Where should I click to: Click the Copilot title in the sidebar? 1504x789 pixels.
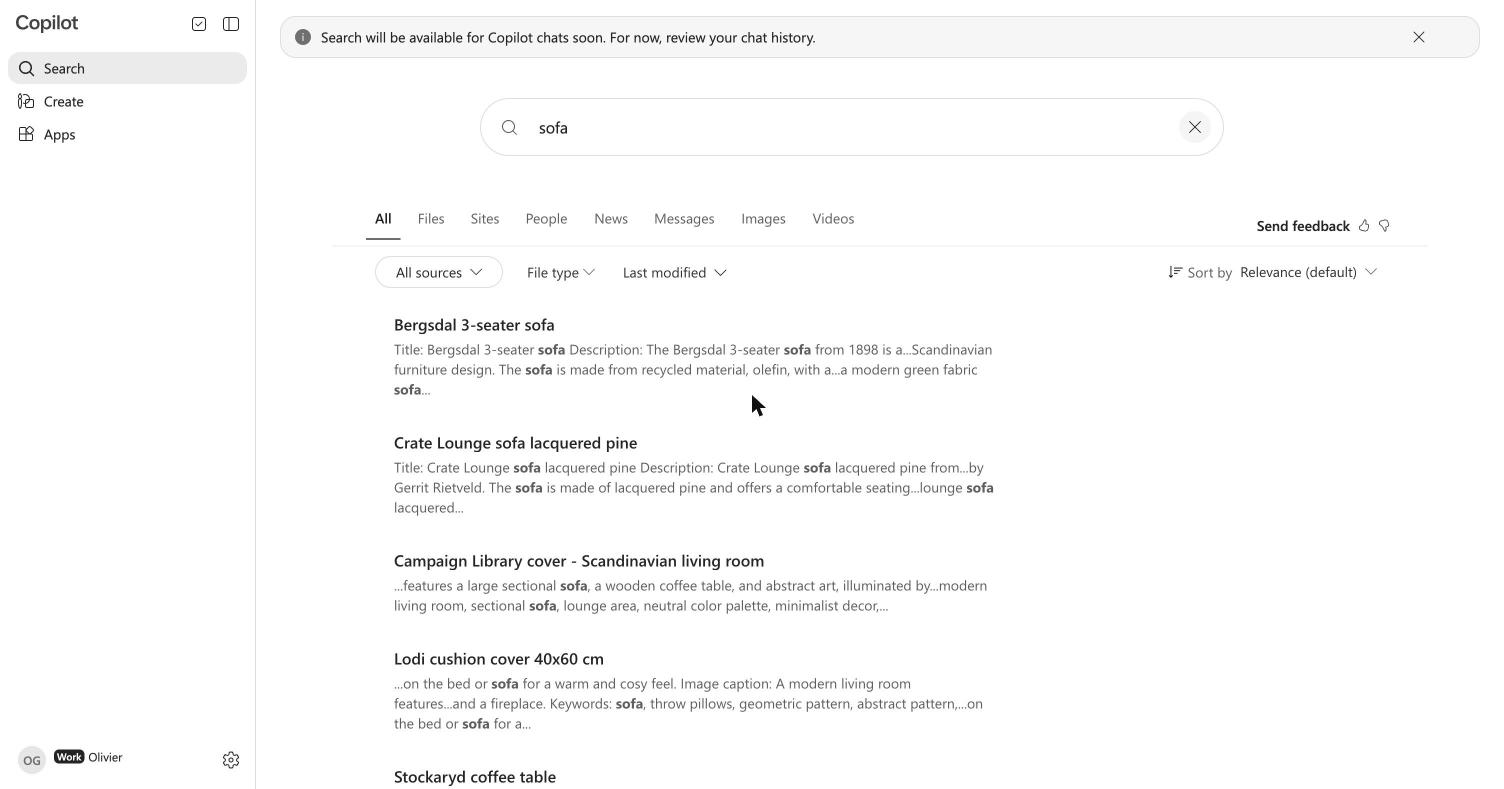47,23
